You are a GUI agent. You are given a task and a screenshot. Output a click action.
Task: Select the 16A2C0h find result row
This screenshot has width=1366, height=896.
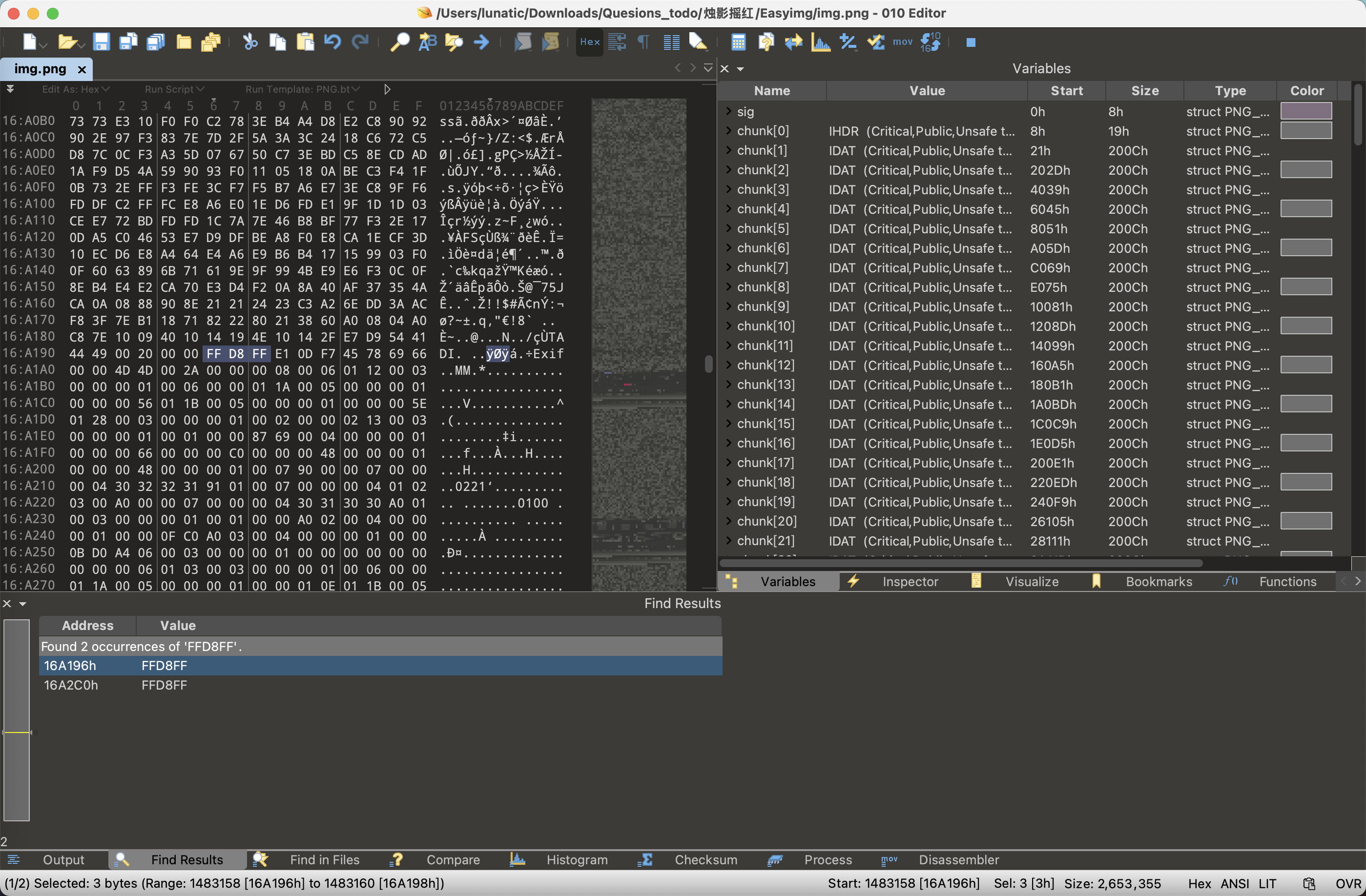[x=71, y=686]
